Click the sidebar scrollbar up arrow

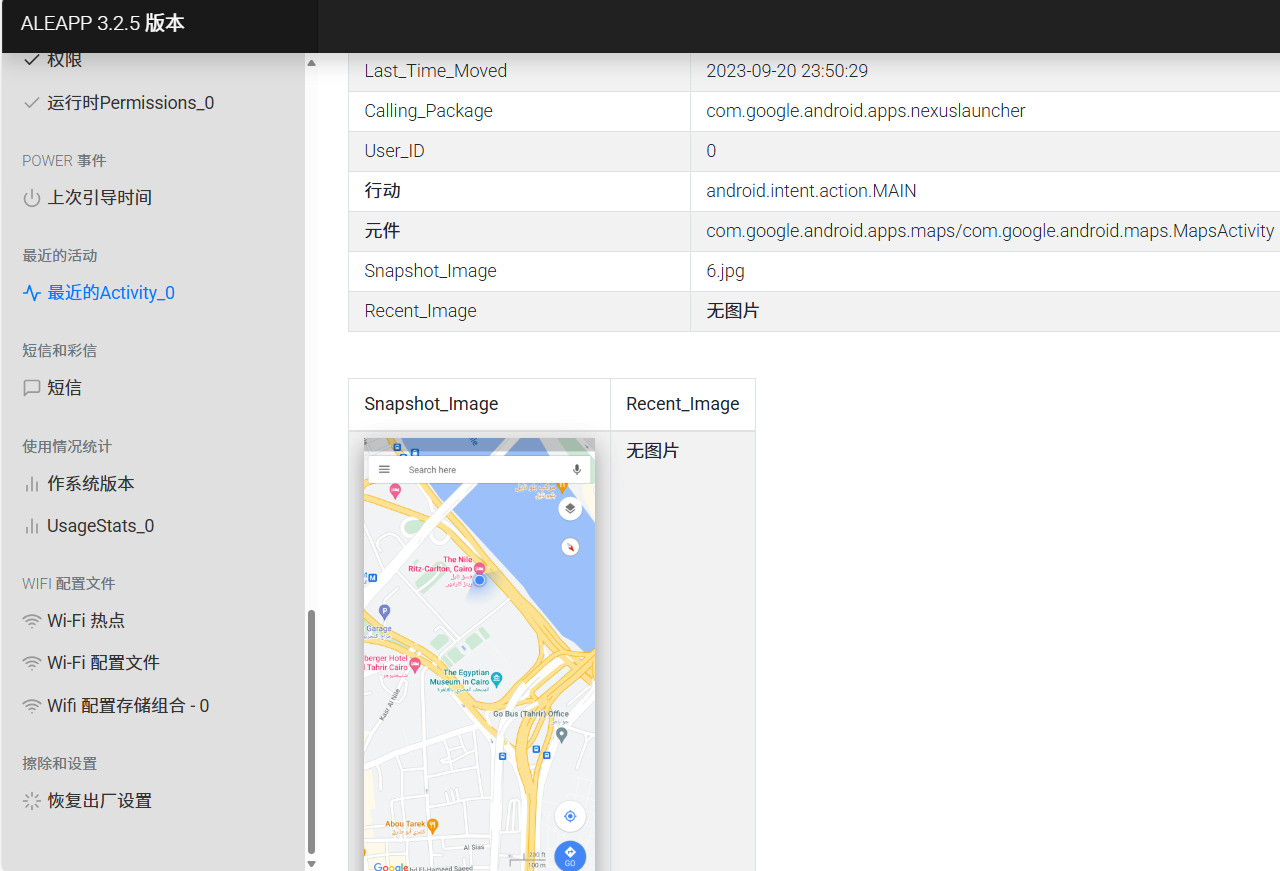(x=311, y=63)
